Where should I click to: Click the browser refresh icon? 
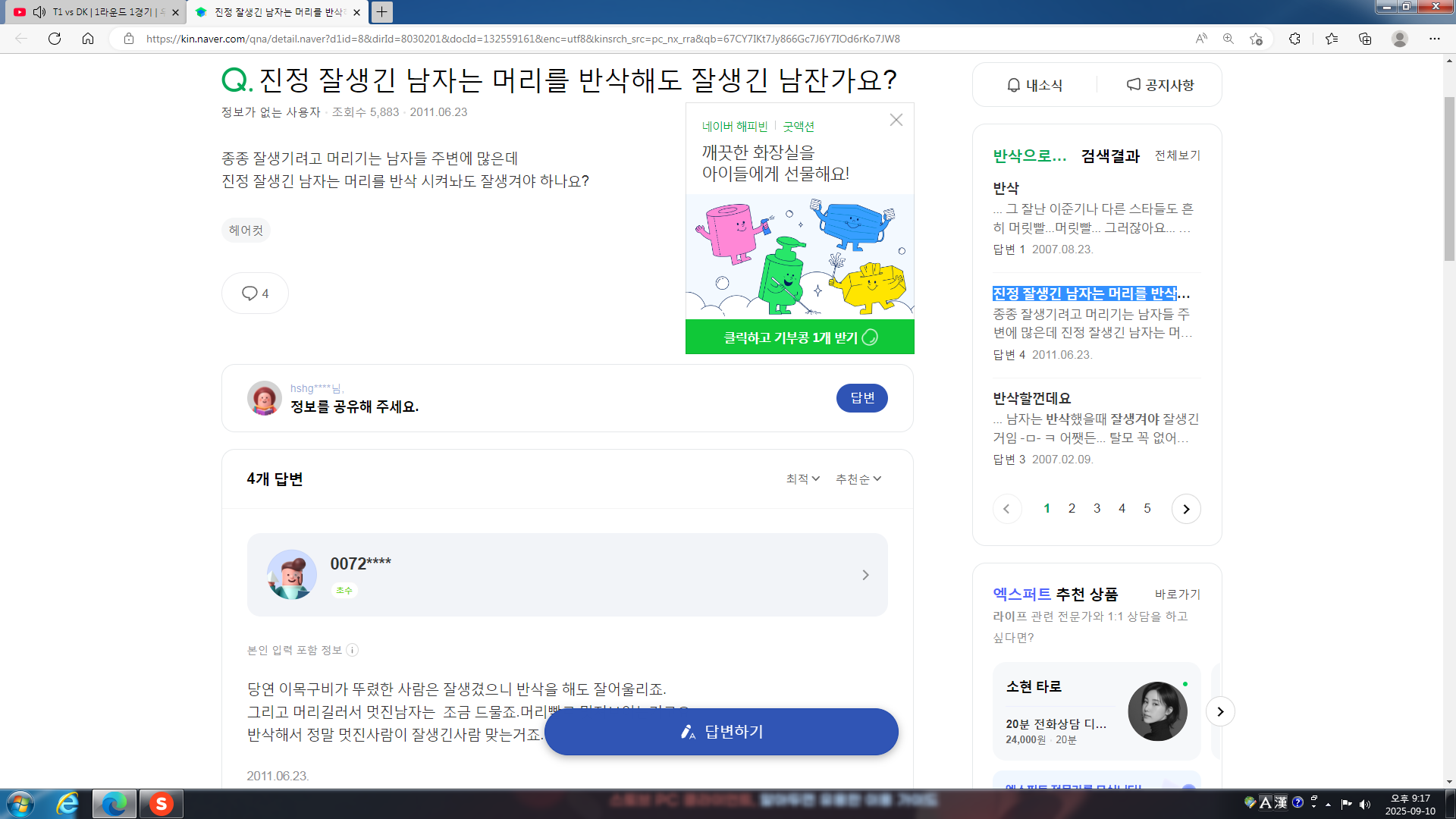click(55, 39)
